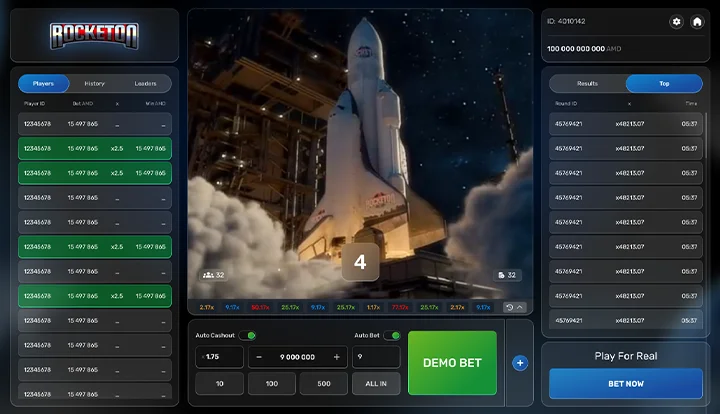Image resolution: width=720 pixels, height=414 pixels.
Task: Click the Time column header
Action: pyautogui.click(x=691, y=104)
